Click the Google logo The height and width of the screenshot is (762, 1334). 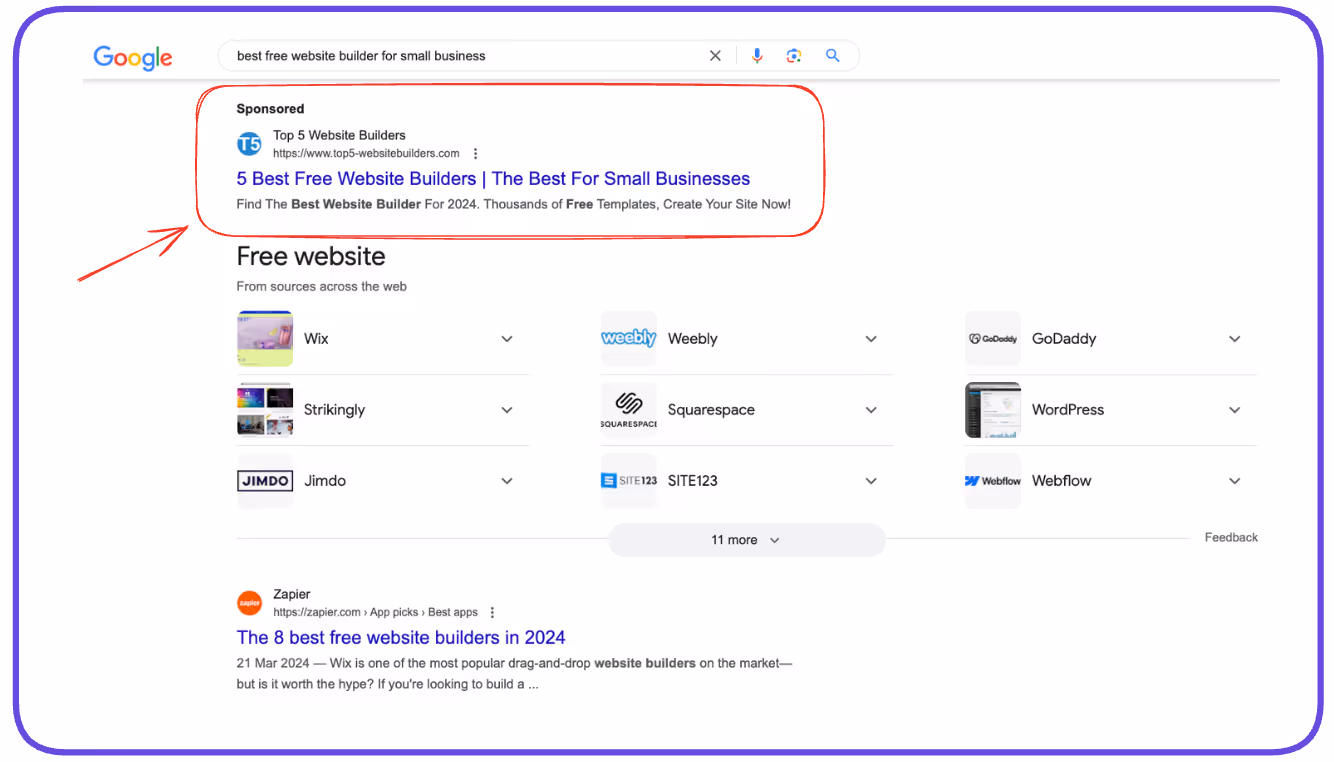click(133, 57)
